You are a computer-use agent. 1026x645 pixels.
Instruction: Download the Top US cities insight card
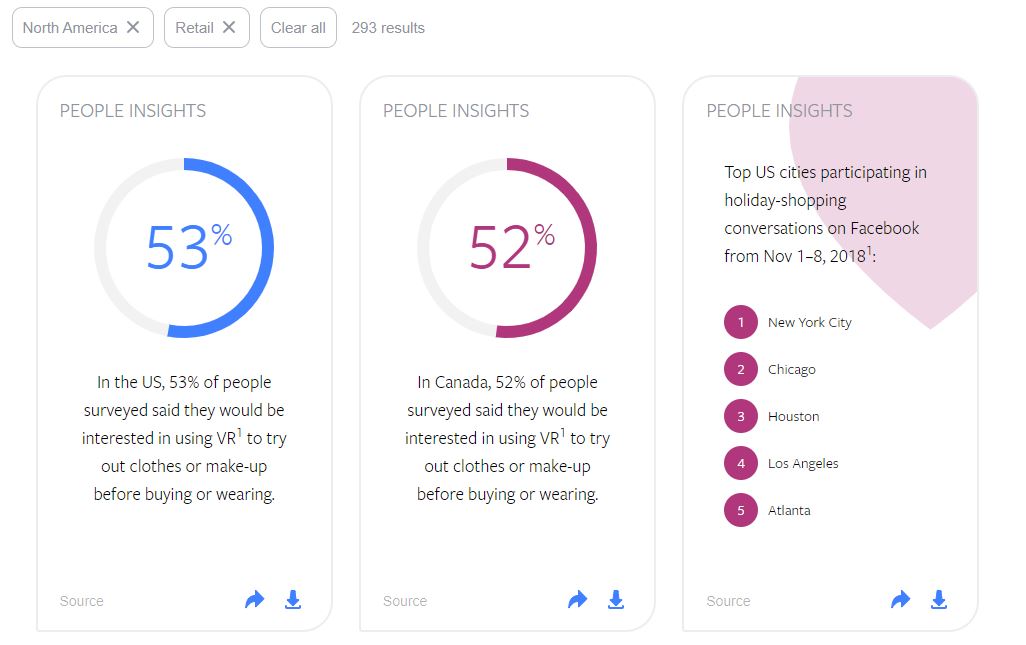[x=939, y=599]
